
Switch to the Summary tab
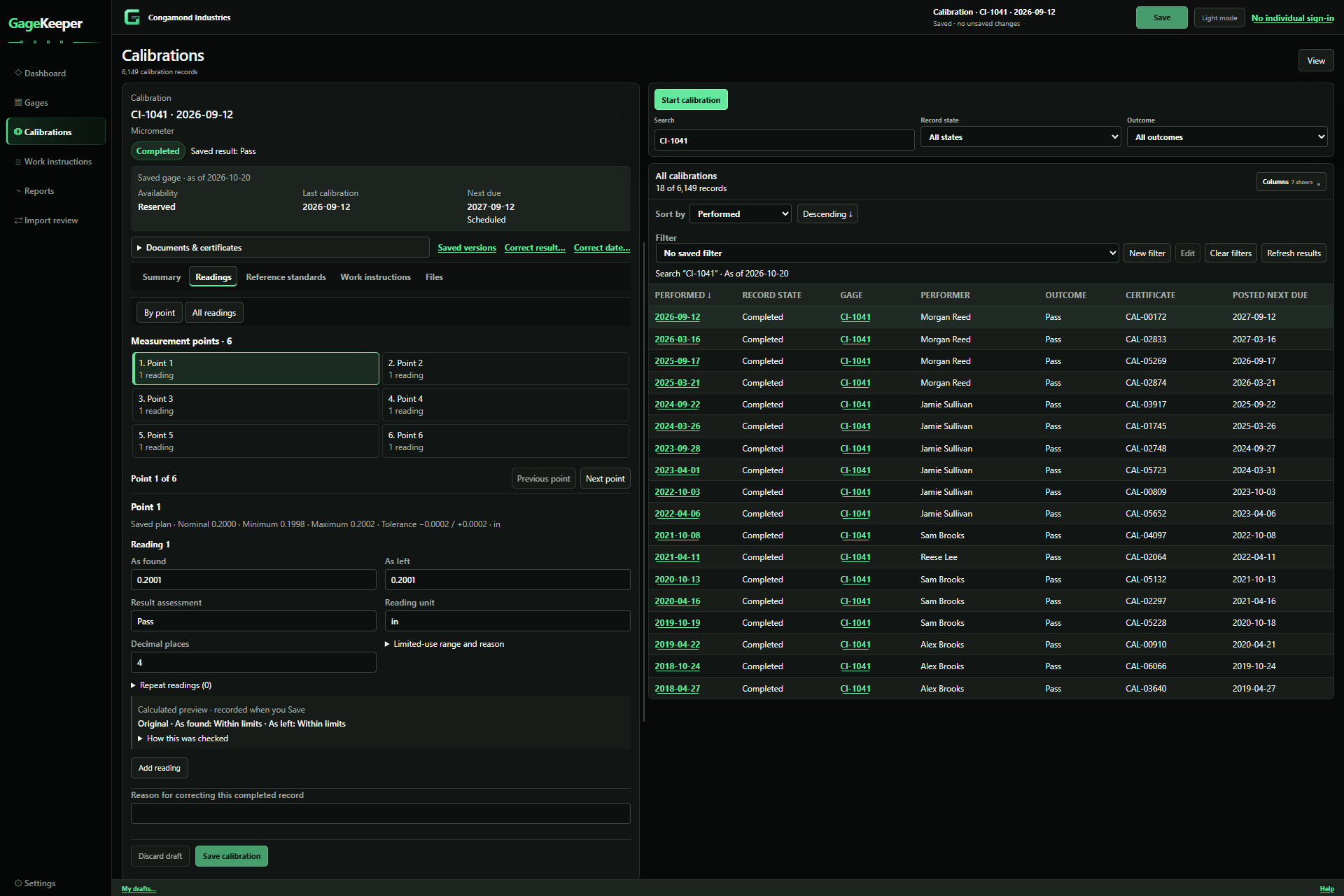(x=162, y=276)
